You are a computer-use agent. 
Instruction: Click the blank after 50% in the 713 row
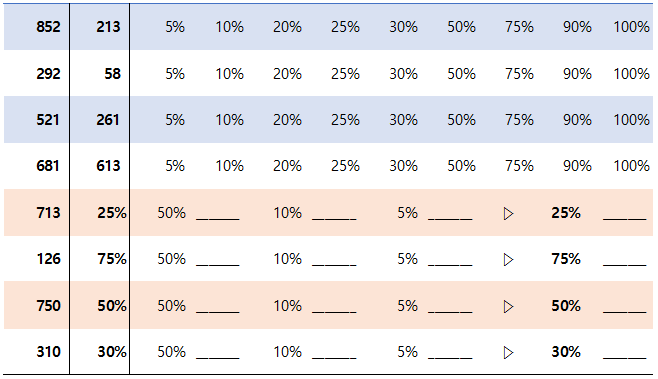click(217, 214)
